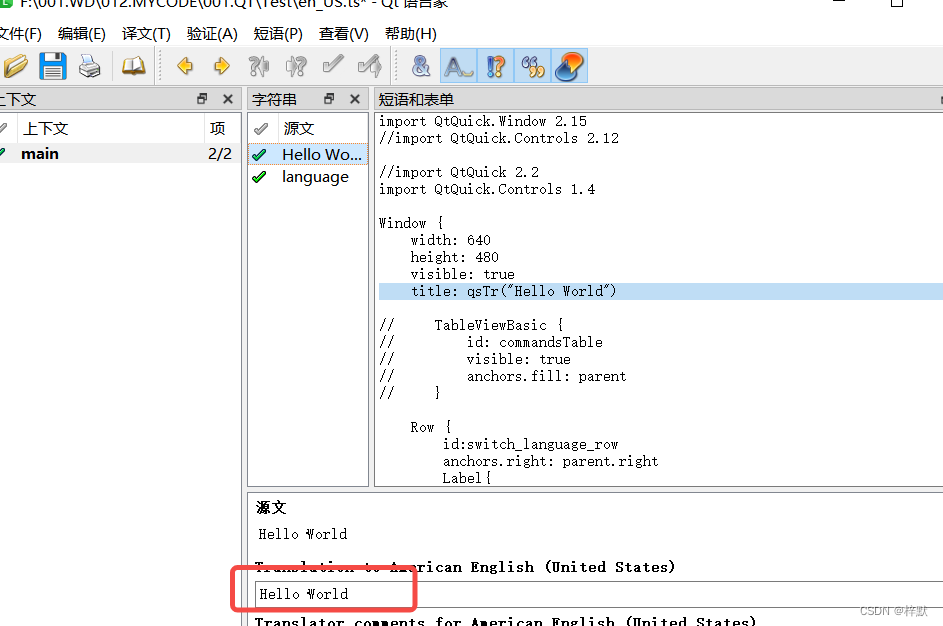Float the context panel with undock icon
The height and width of the screenshot is (626, 943).
[202, 99]
